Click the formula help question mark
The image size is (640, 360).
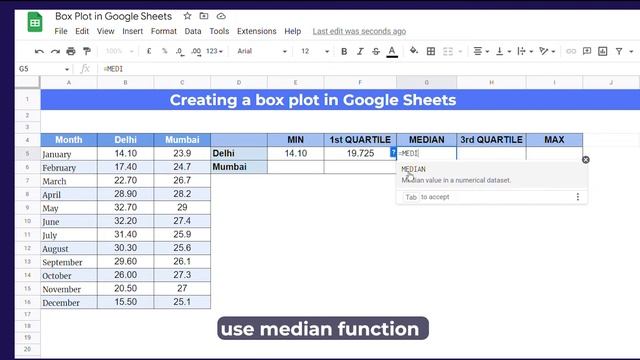(393, 153)
